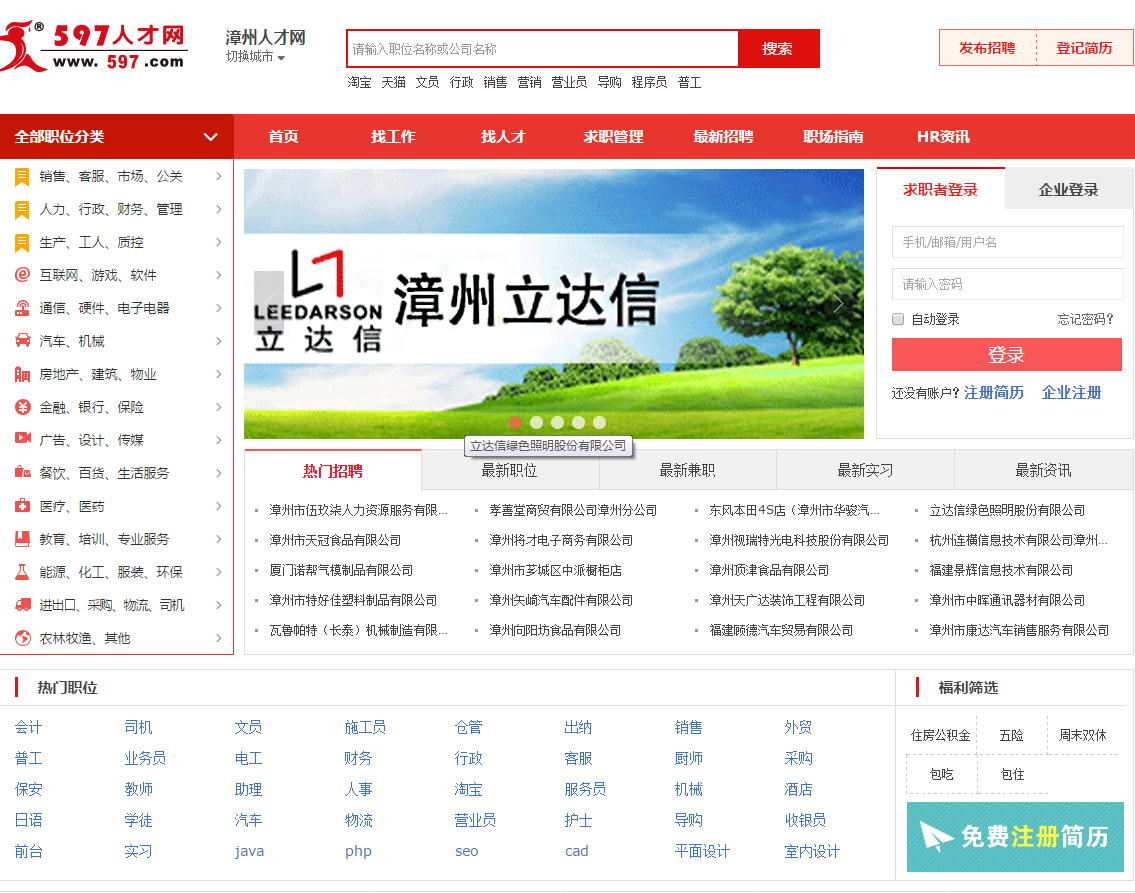Open the 会计 hot job link
This screenshot has width=1135, height=893.
pos(28,727)
